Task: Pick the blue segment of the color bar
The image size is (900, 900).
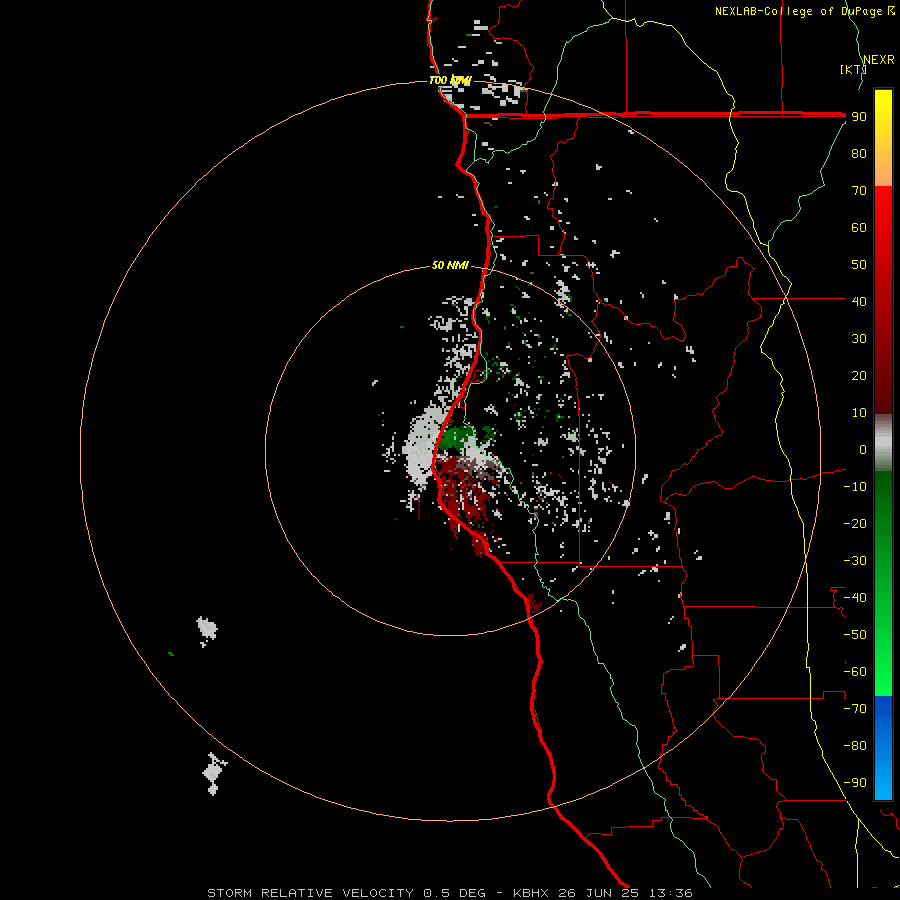Action: [883, 748]
